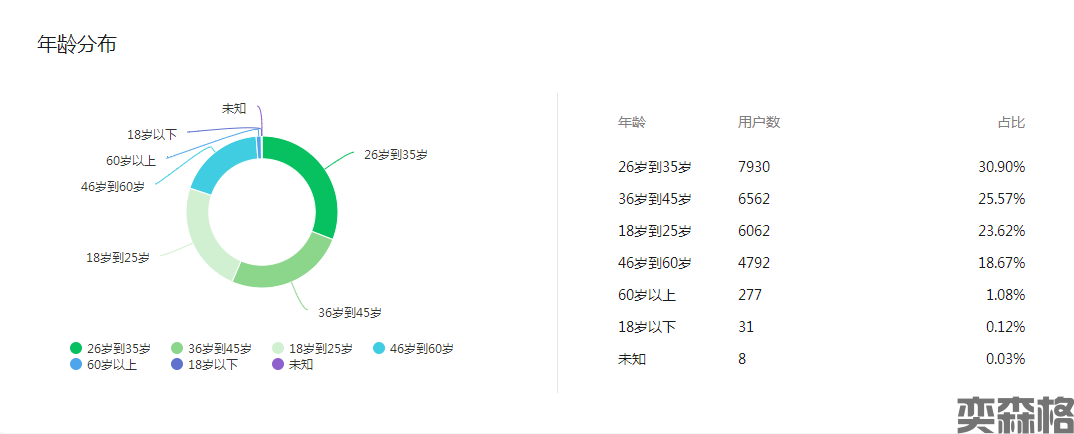Click the 60岁以上 callout label beside the chart
This screenshot has height=434, width=1074.
131,160
